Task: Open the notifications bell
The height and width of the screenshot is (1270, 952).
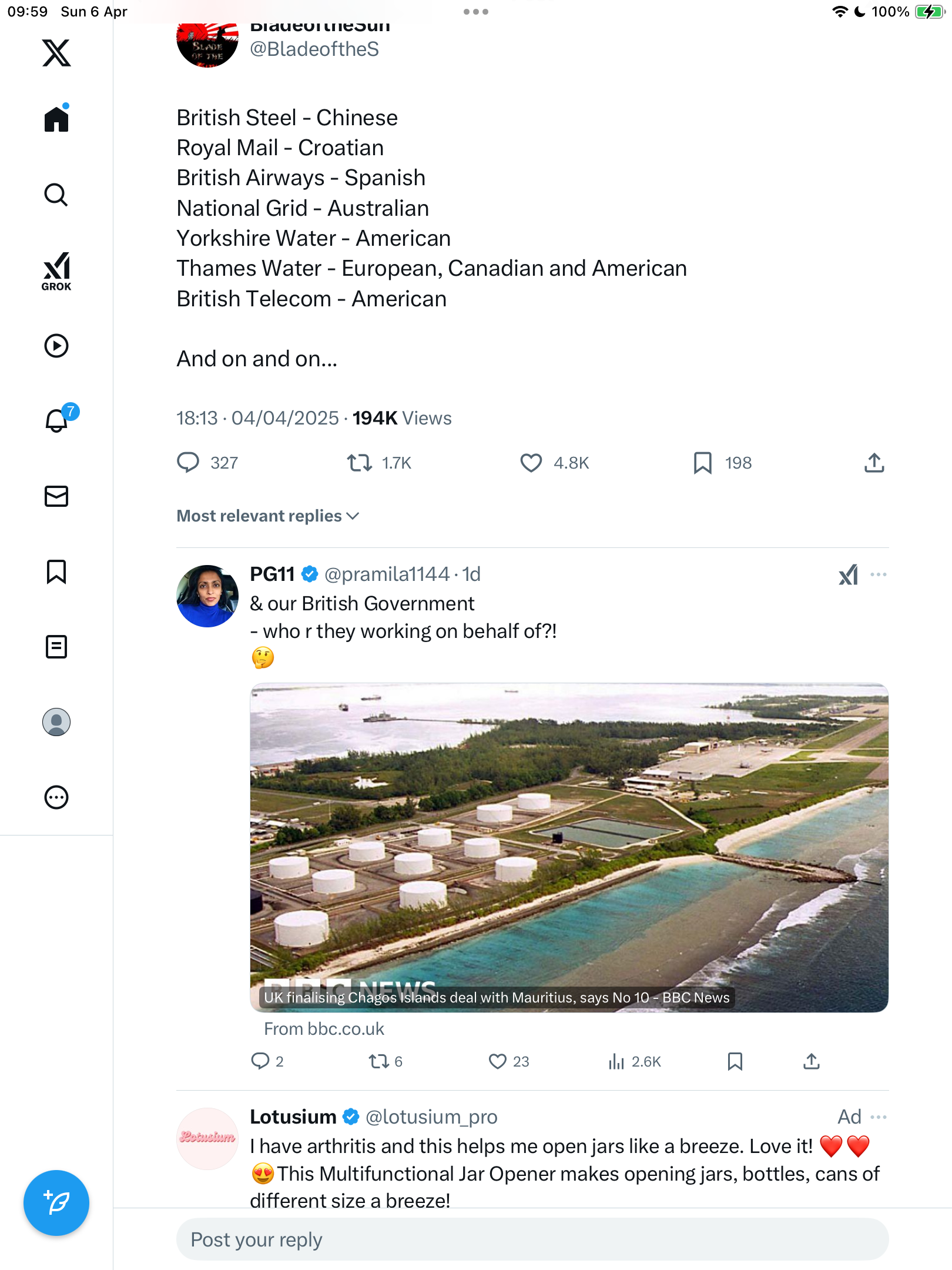Action: pos(58,420)
